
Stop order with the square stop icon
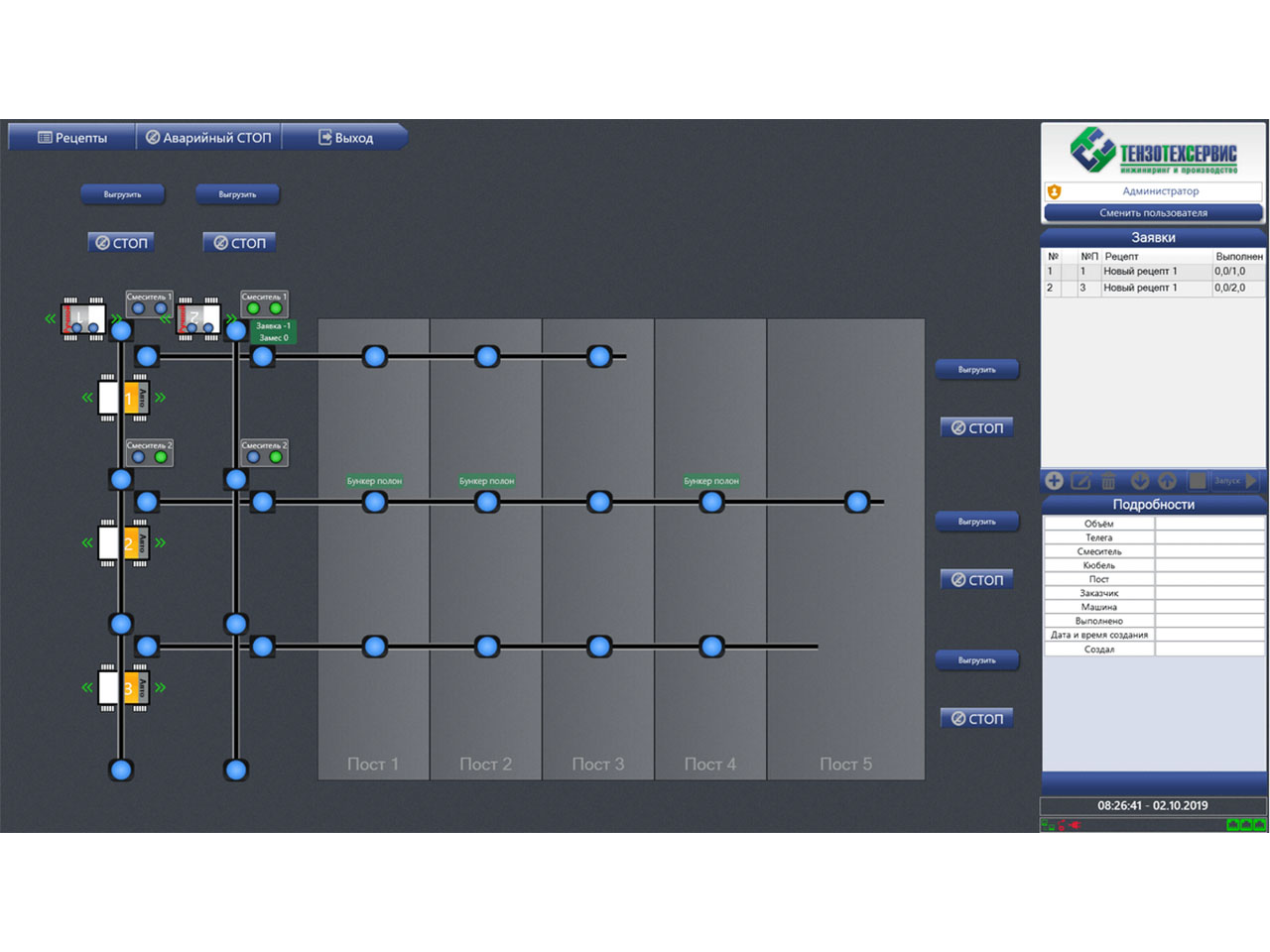(x=1198, y=481)
